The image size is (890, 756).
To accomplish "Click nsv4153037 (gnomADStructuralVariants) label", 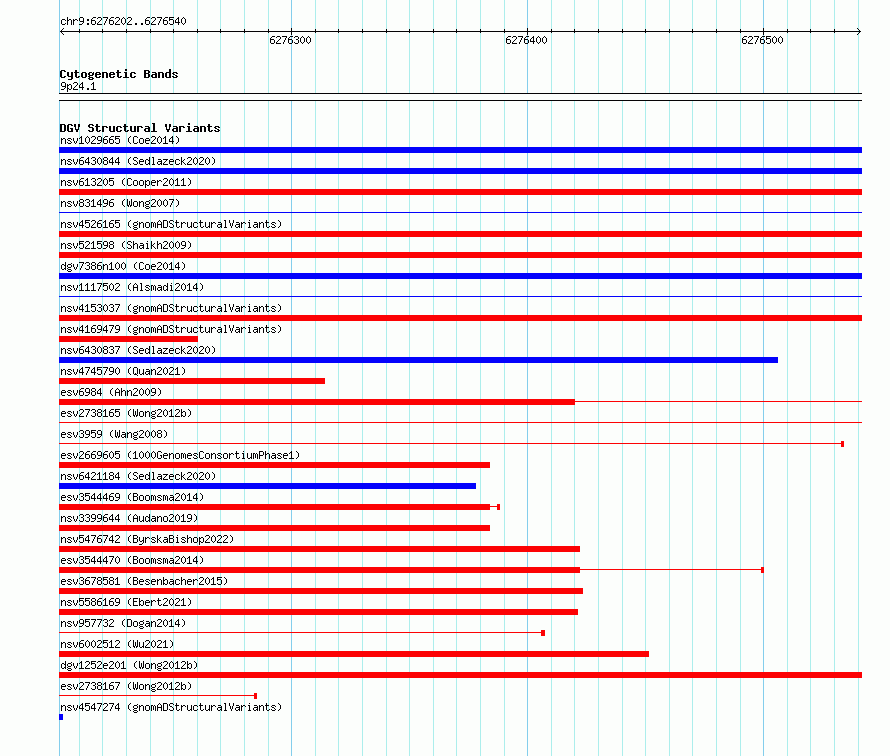I will [x=171, y=308].
